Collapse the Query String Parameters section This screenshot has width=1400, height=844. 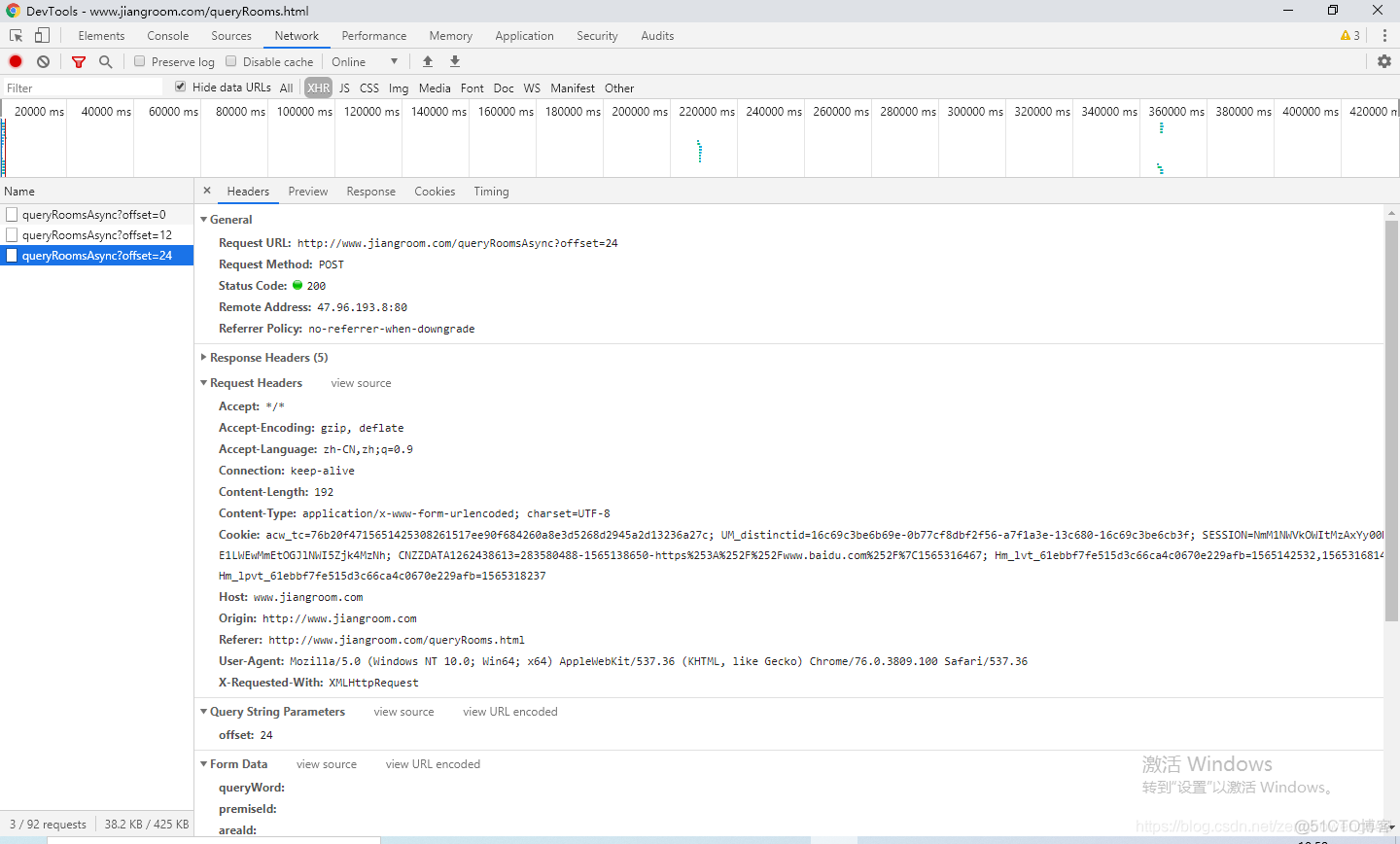pos(204,712)
